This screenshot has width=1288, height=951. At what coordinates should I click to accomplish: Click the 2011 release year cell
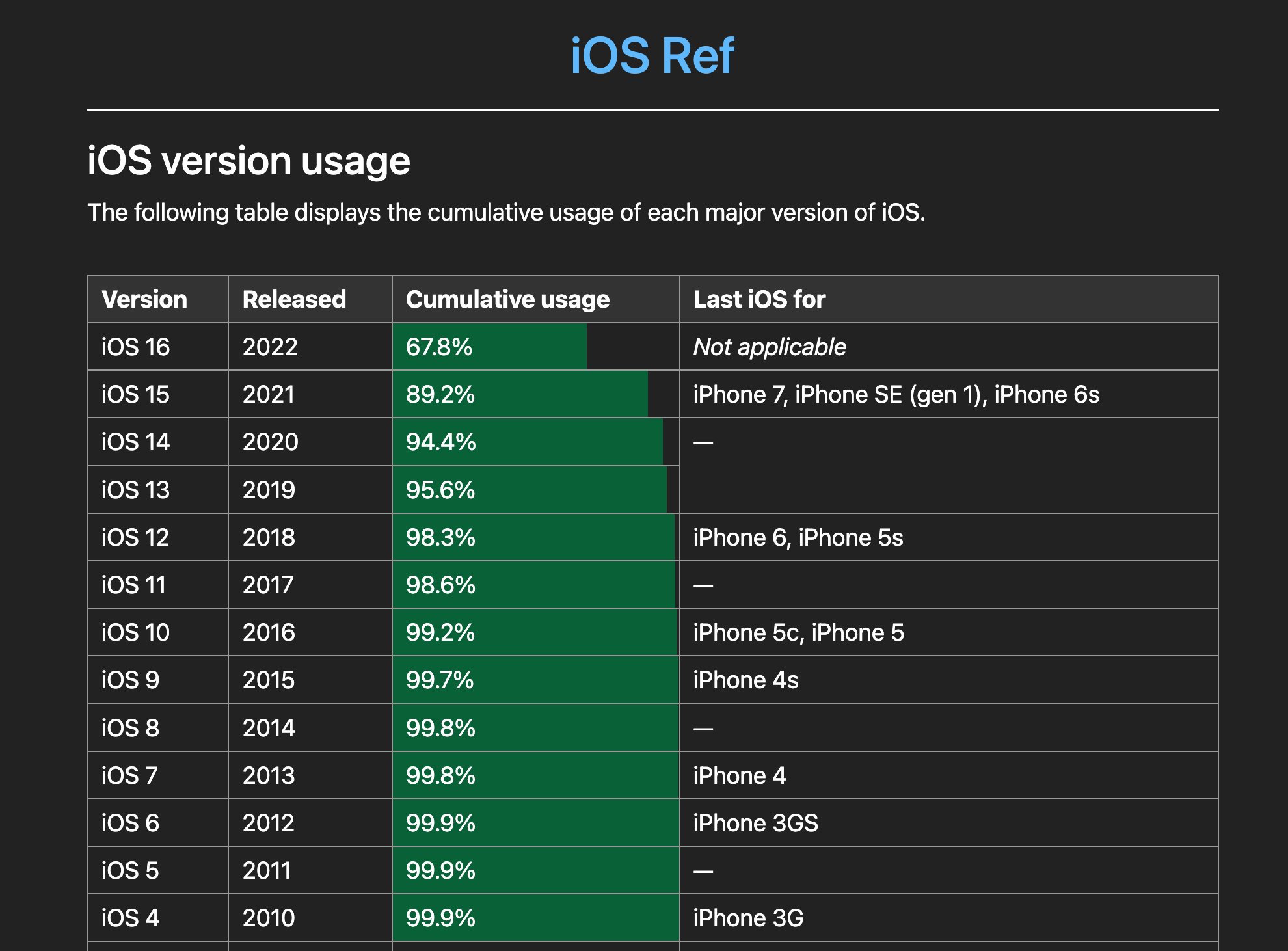pos(310,870)
